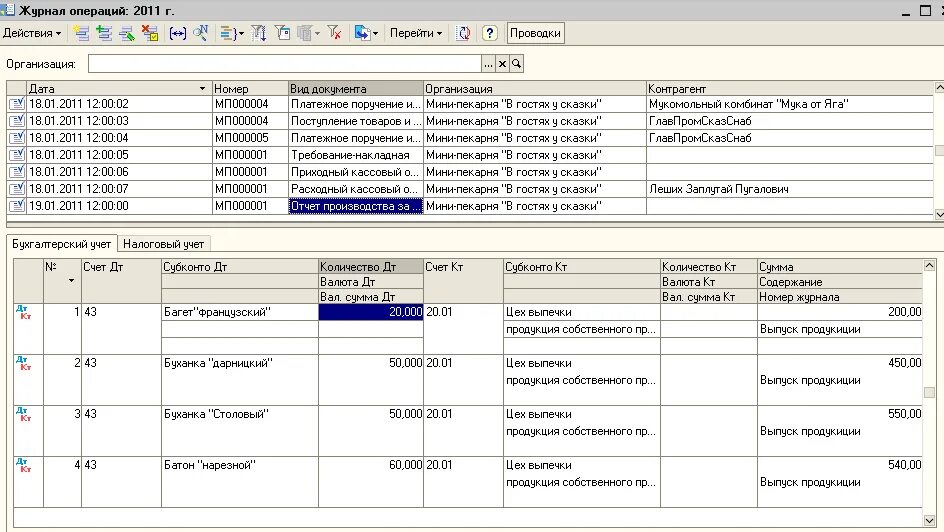Select number МП000005 cell

pyautogui.click(x=250, y=138)
